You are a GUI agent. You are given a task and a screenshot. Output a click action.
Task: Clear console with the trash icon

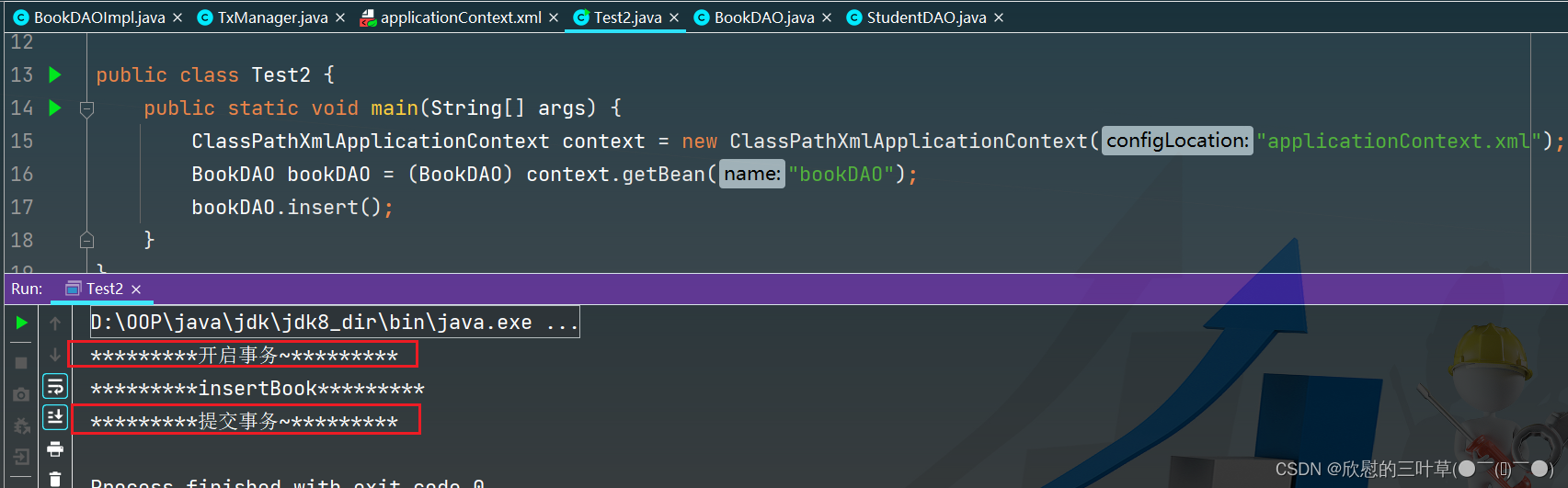(55, 479)
